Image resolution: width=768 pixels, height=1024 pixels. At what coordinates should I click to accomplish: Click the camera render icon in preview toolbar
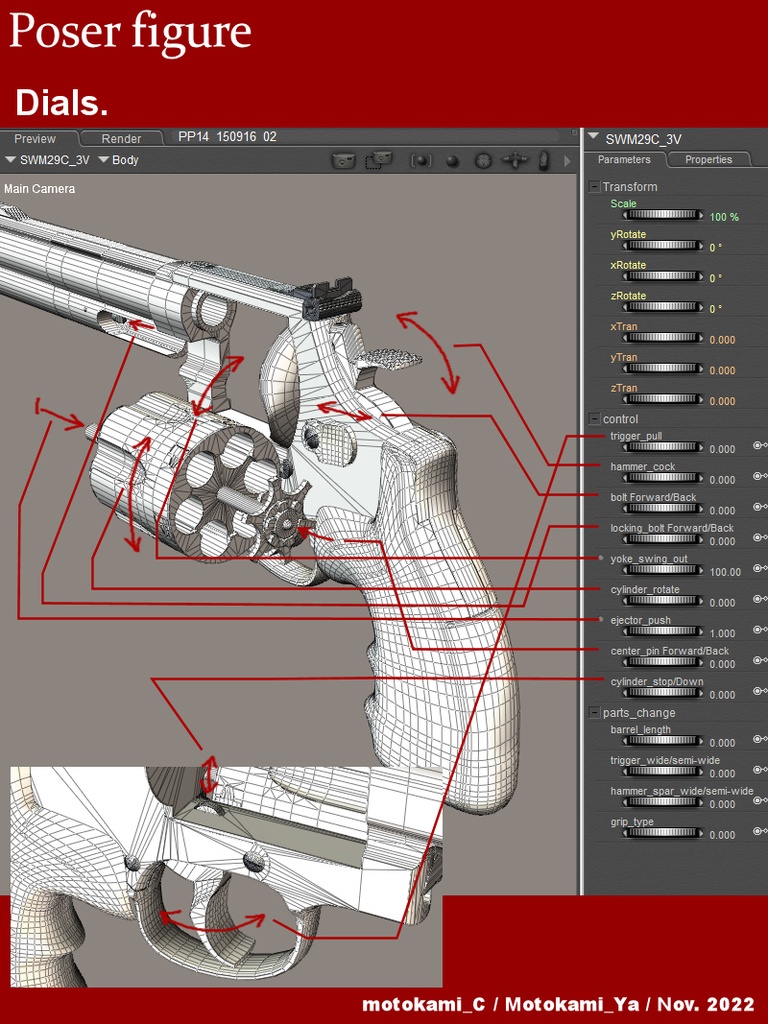click(x=344, y=160)
